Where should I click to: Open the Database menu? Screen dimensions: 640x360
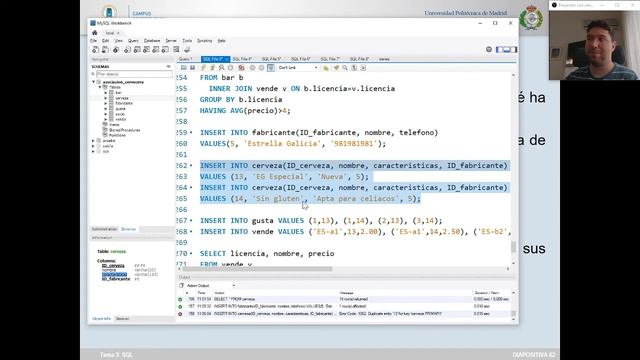[152, 41]
